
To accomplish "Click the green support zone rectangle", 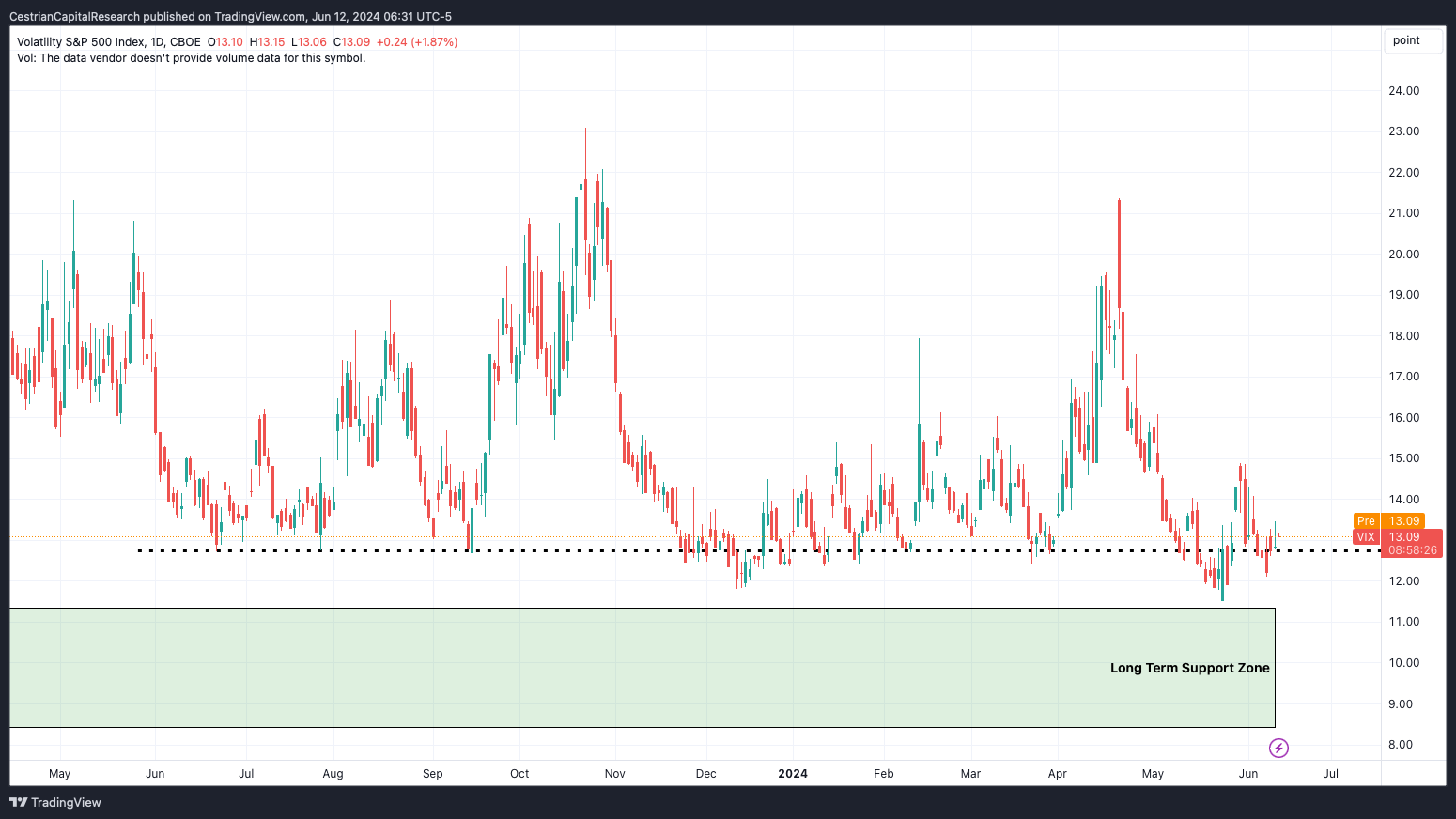I will pos(564,667).
